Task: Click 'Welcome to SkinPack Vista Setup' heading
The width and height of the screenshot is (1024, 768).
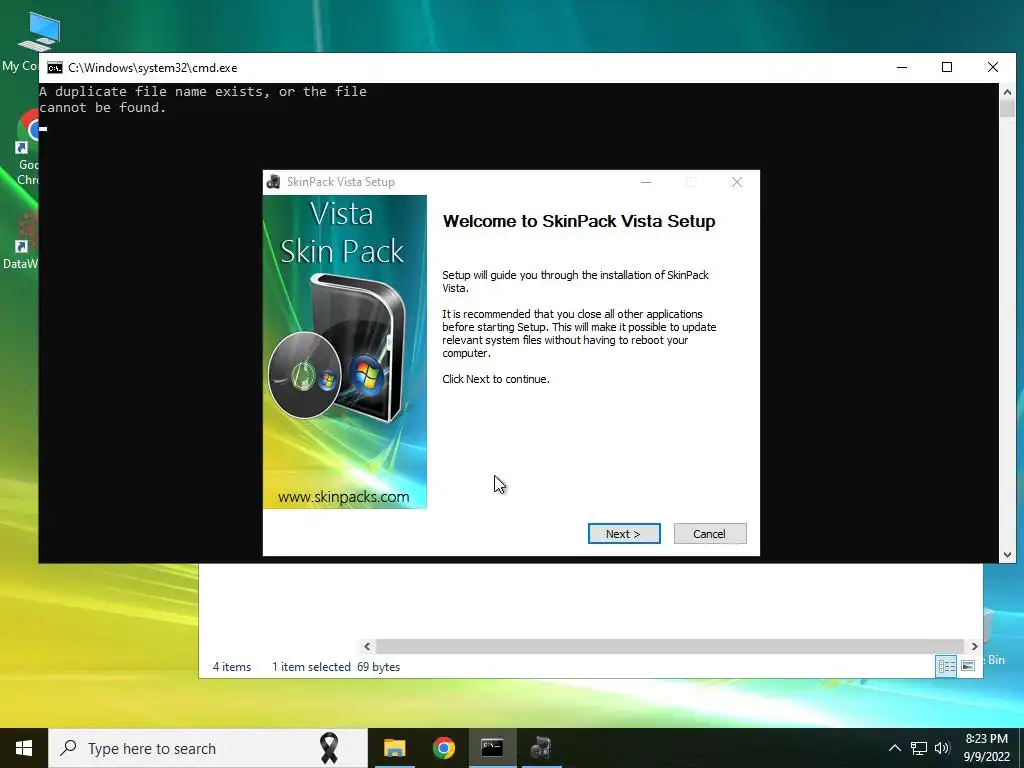Action: (x=579, y=221)
